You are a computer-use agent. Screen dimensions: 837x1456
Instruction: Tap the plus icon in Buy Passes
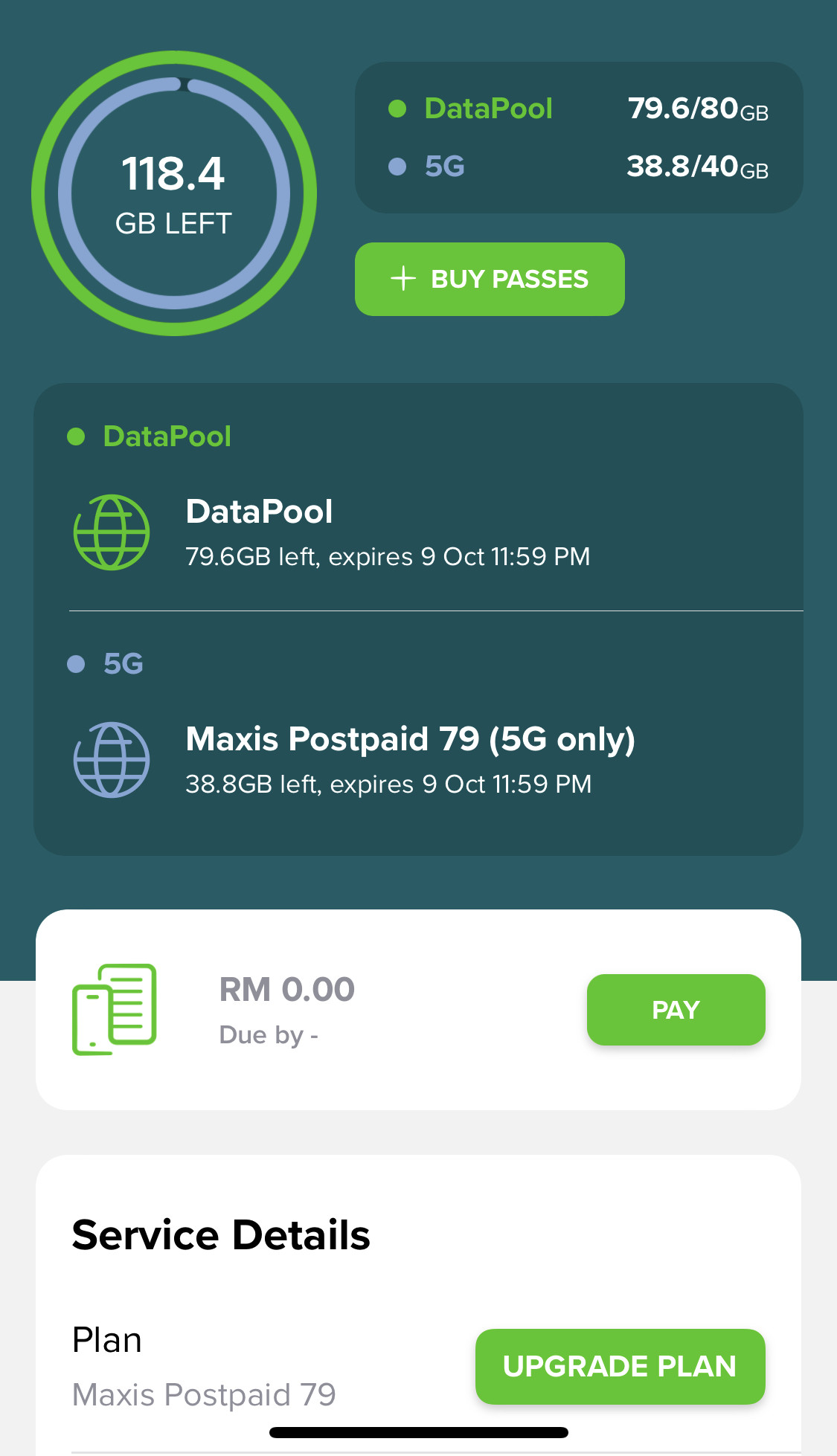pos(403,279)
